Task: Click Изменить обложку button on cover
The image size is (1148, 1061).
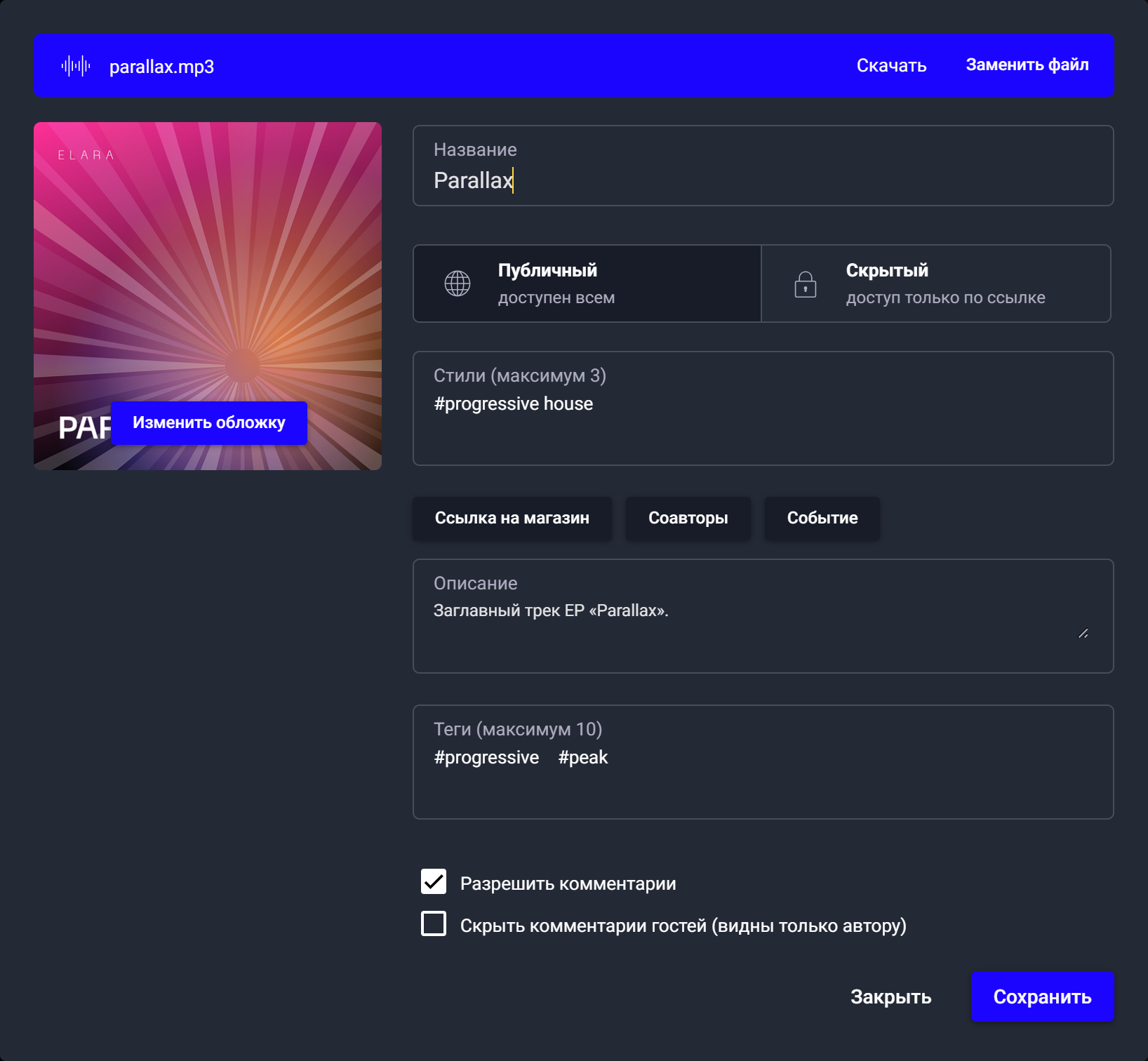Action: coord(209,422)
